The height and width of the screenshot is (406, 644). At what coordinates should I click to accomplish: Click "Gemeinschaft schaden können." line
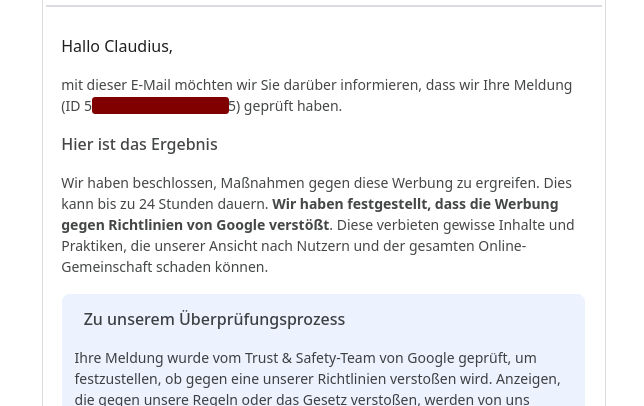[164, 267]
